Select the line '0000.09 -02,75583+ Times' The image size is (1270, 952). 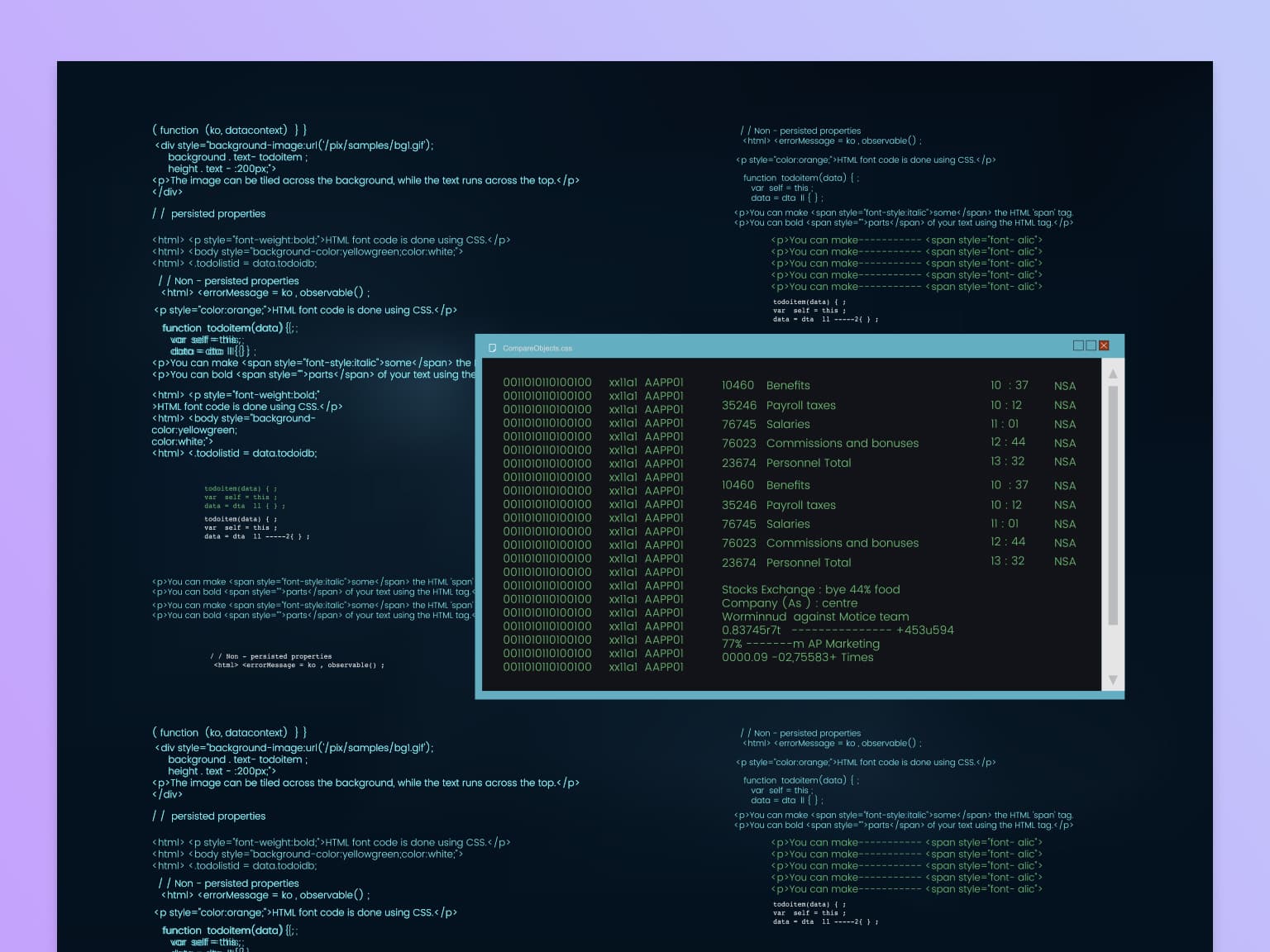(797, 657)
